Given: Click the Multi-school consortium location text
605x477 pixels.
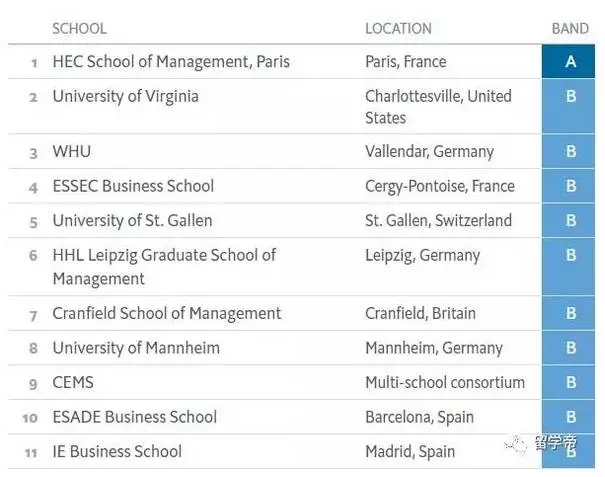Looking at the screenshot, I should (444, 382).
